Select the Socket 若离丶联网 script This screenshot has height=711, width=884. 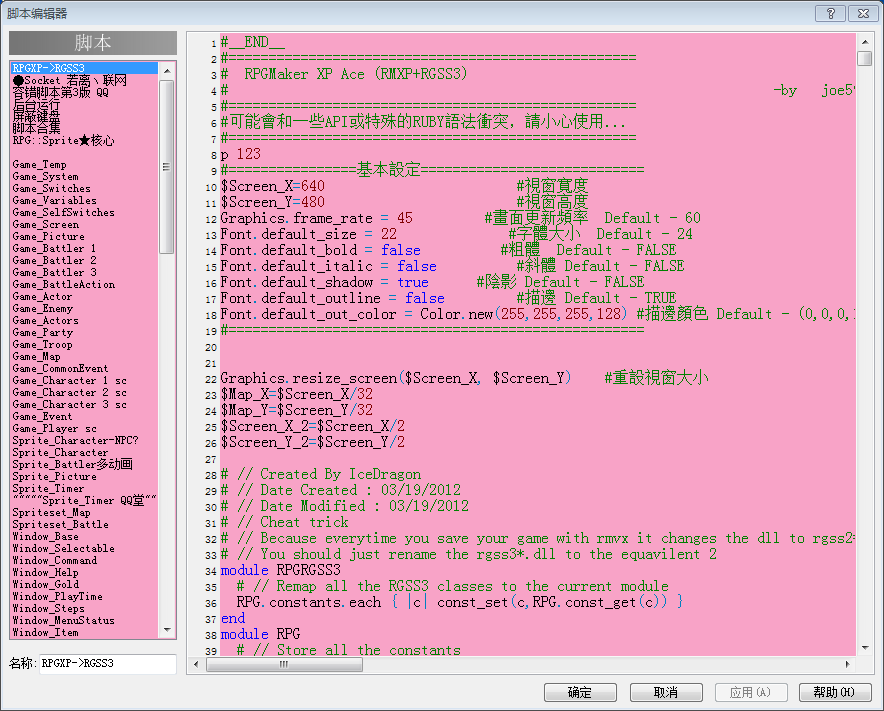(x=85, y=81)
